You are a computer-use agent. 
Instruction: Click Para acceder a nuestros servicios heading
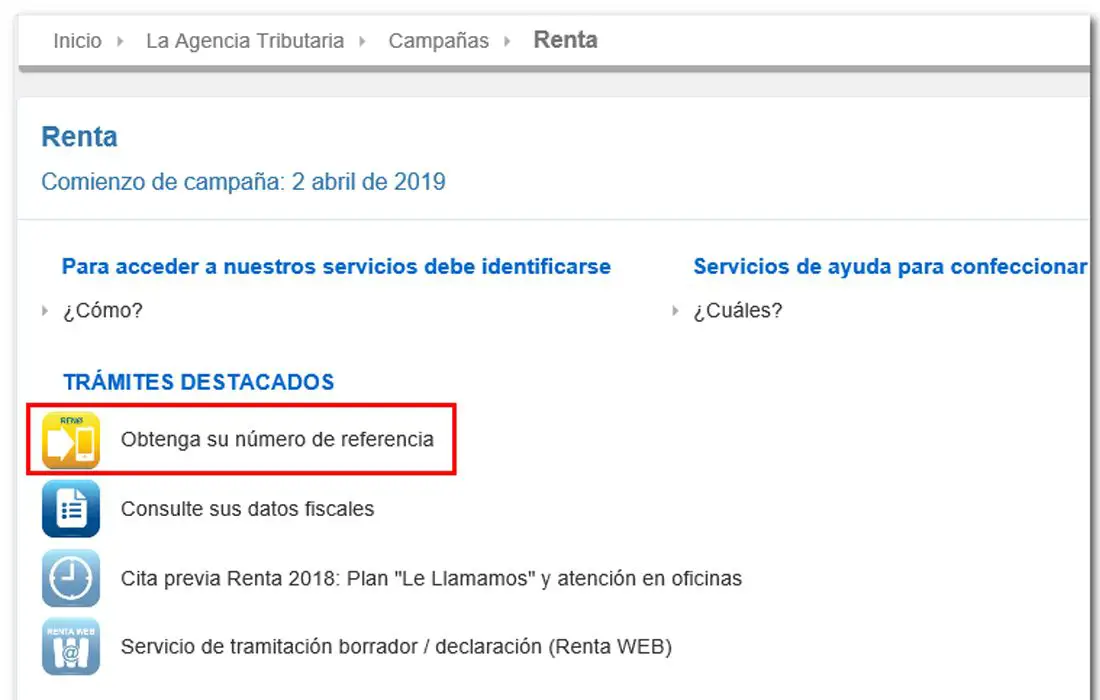click(x=336, y=267)
